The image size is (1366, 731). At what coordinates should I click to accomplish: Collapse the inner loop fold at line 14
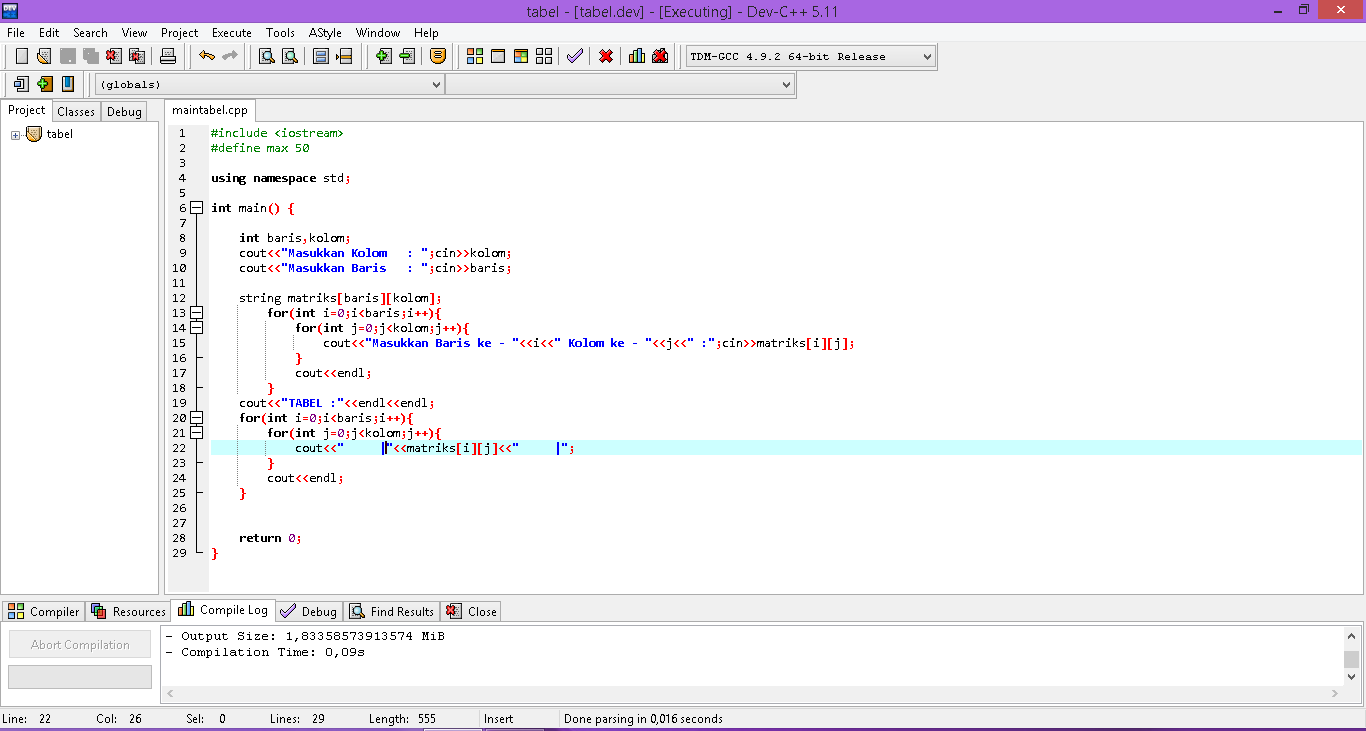pos(197,328)
